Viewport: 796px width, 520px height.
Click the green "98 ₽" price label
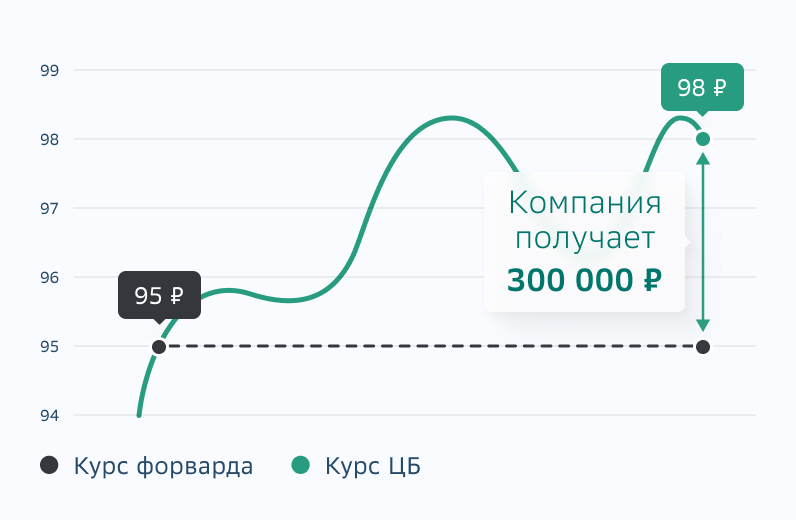pos(702,87)
